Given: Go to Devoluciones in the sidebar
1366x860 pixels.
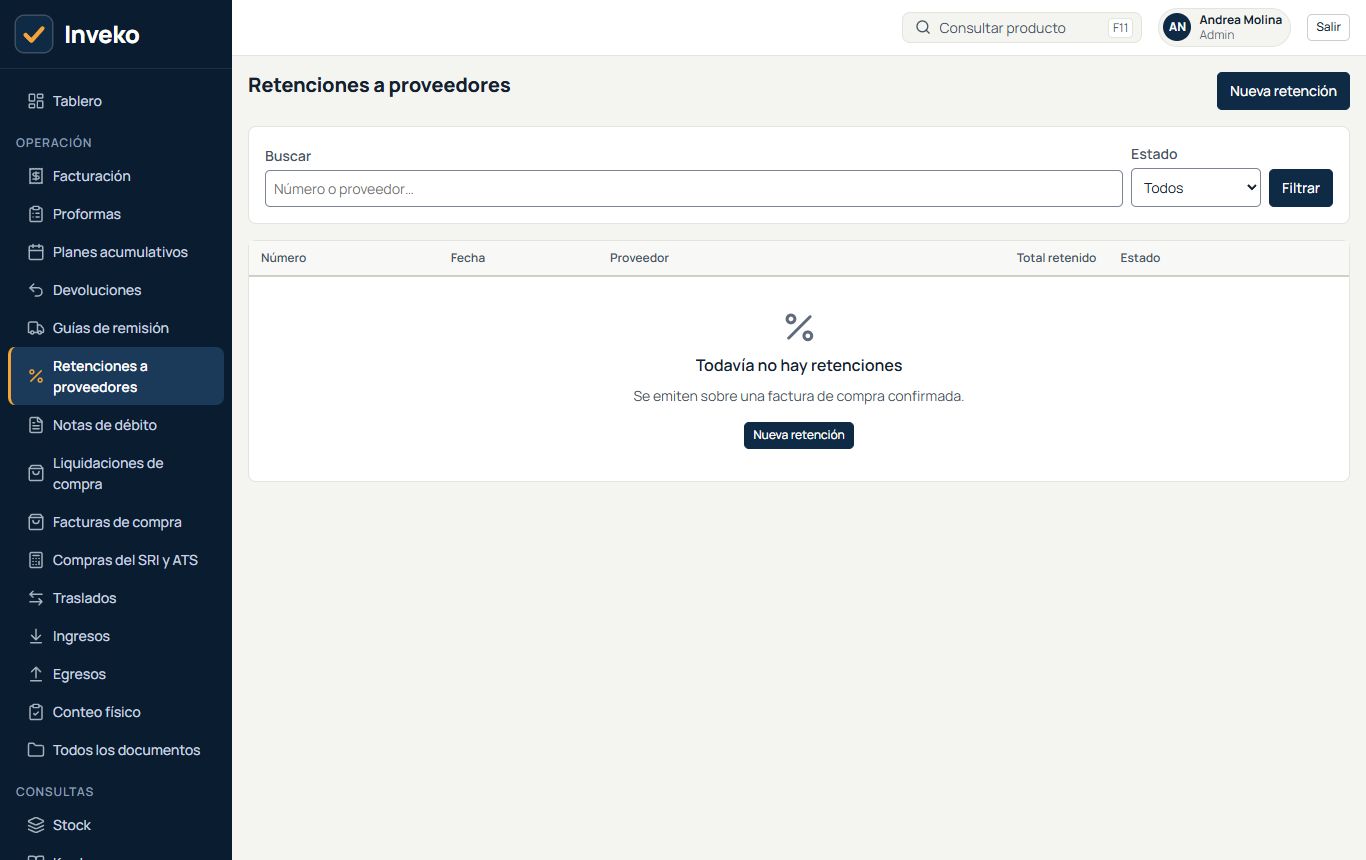Looking at the screenshot, I should pos(116,290).
